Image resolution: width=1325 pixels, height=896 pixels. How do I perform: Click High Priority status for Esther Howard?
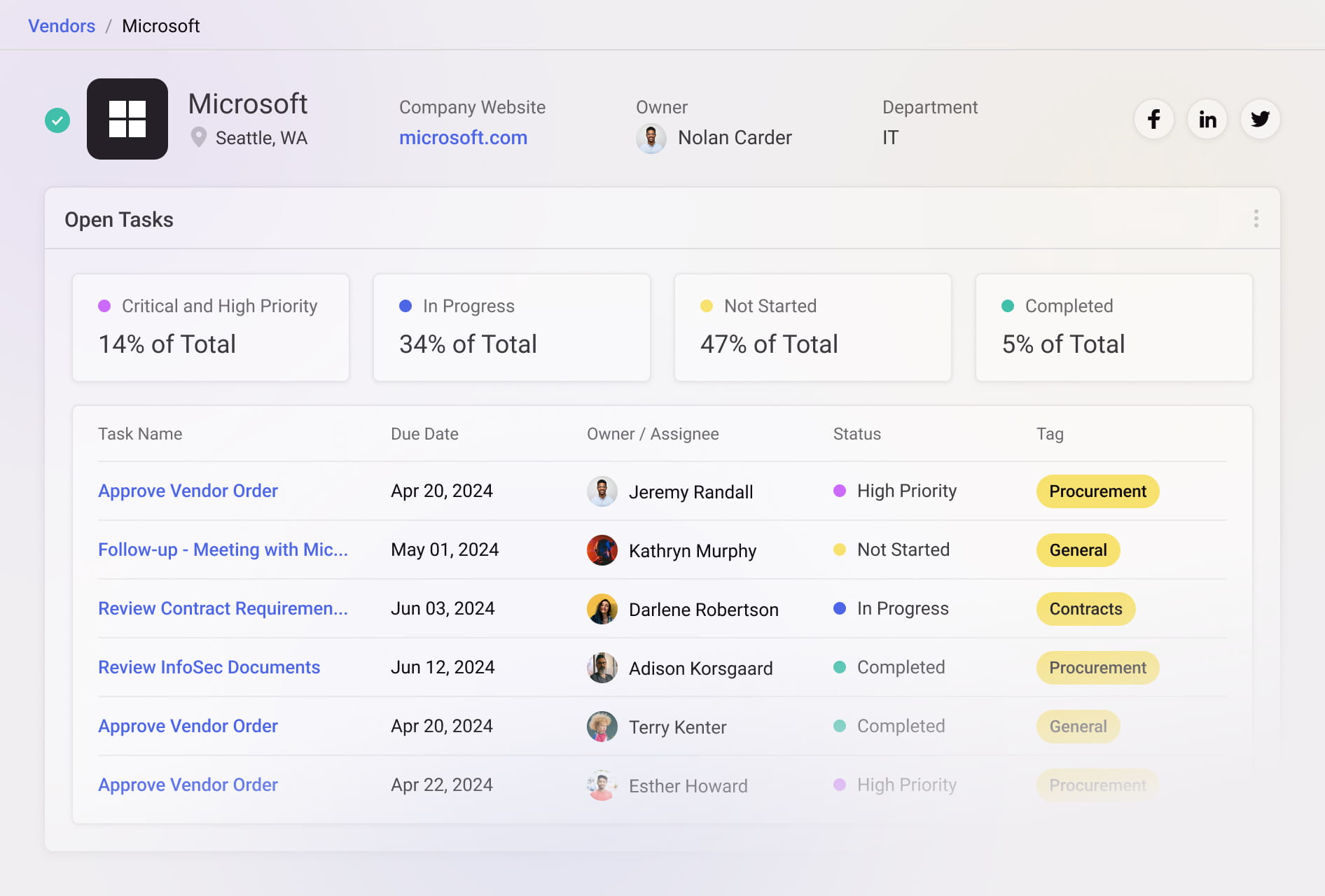[x=895, y=785]
